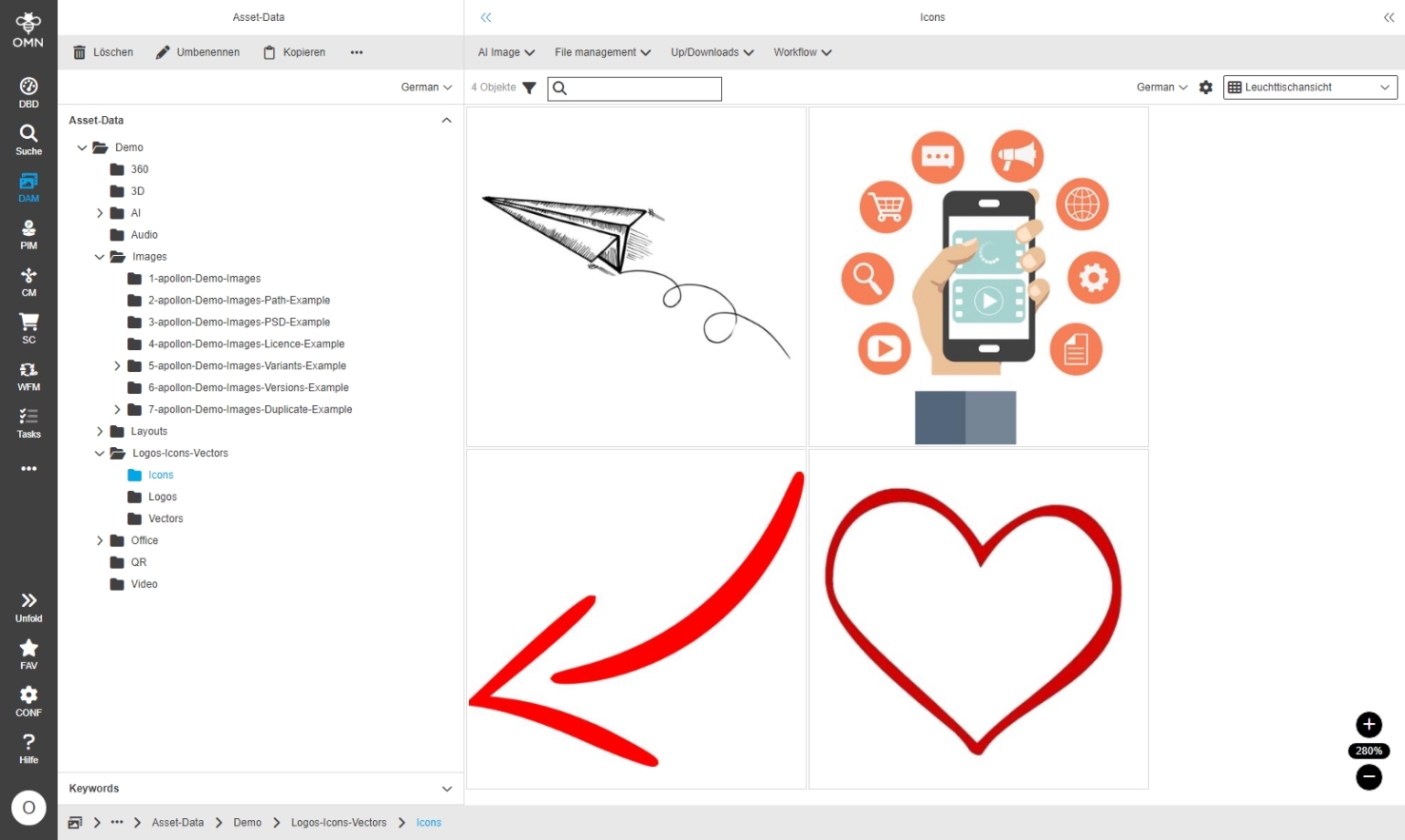Expand the 7-apollon-Demo-Images-Duplicate-Example folder

coord(117,410)
